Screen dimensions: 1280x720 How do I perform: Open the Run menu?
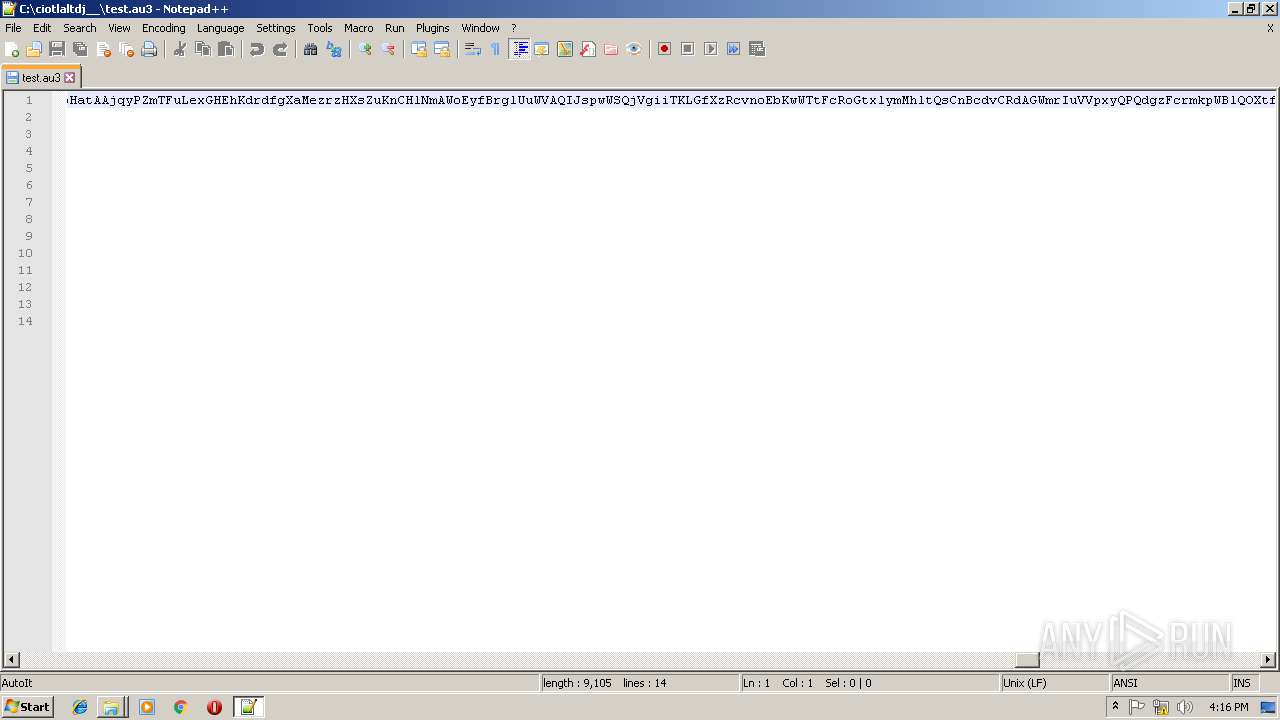click(395, 28)
